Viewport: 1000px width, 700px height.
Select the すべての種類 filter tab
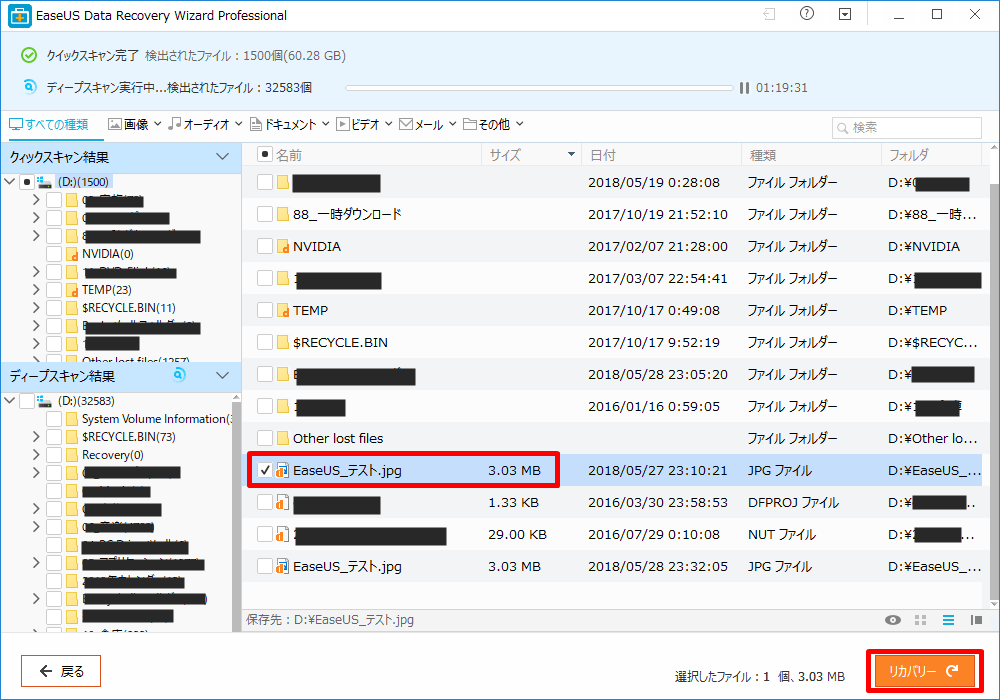(48, 125)
